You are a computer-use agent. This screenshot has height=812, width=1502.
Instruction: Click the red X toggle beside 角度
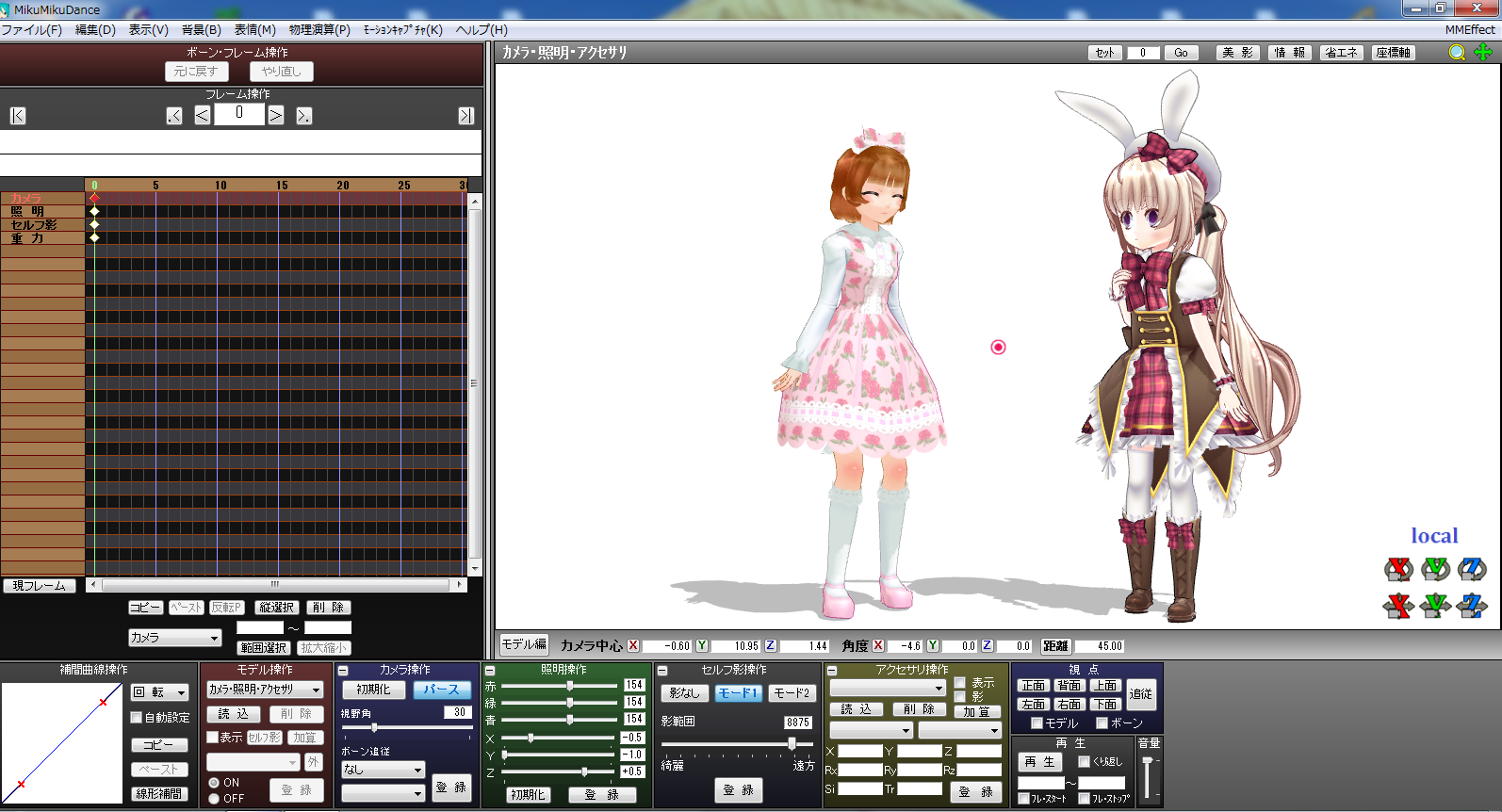coord(878,646)
